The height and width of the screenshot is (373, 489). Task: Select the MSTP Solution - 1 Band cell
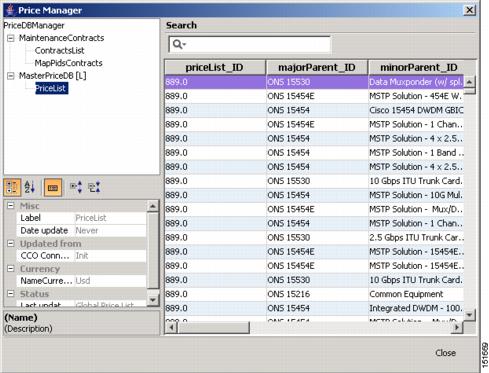point(416,153)
